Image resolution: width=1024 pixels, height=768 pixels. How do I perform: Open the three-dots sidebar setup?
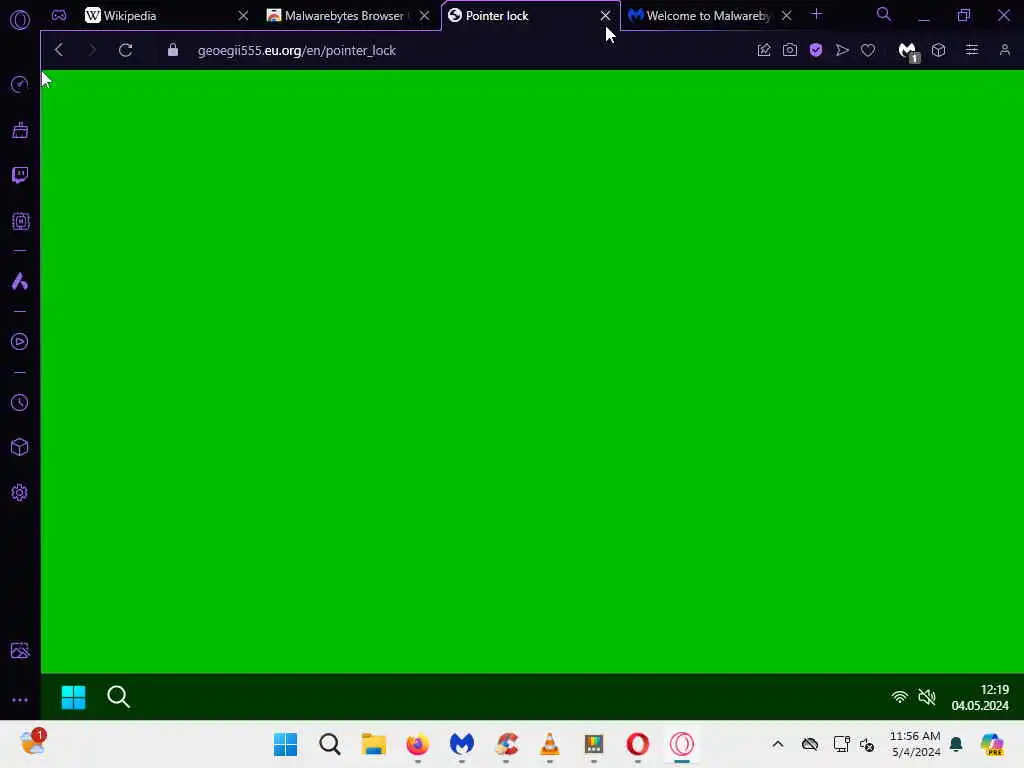coord(20,699)
